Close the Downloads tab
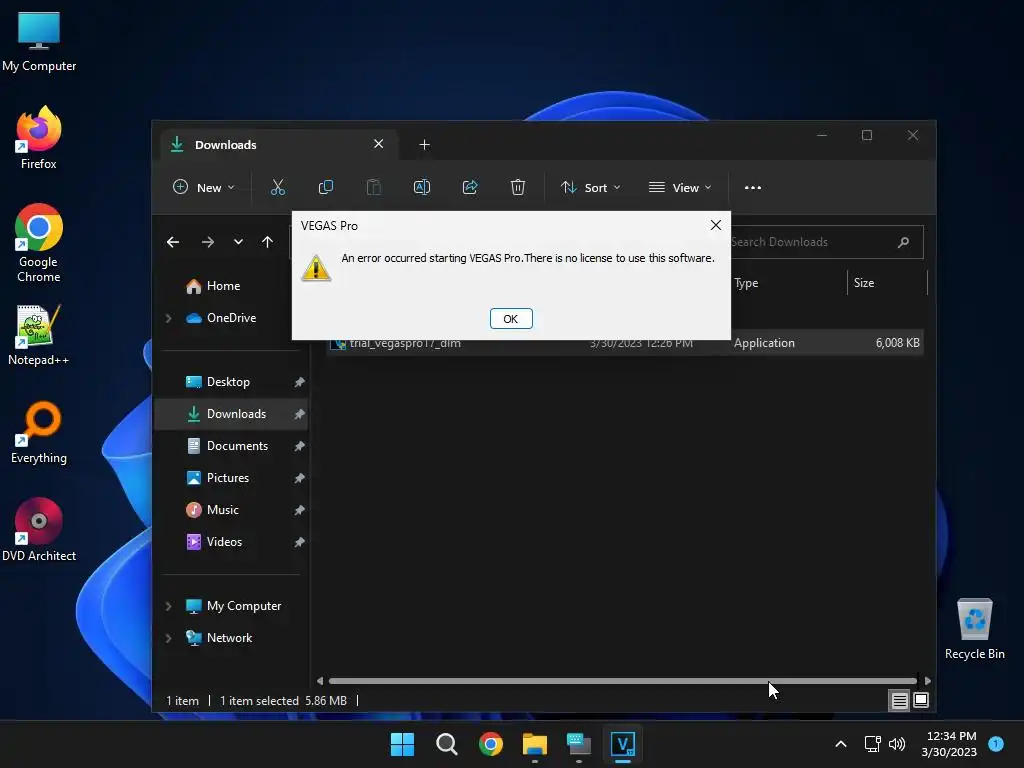The height and width of the screenshot is (768, 1024). coord(378,144)
